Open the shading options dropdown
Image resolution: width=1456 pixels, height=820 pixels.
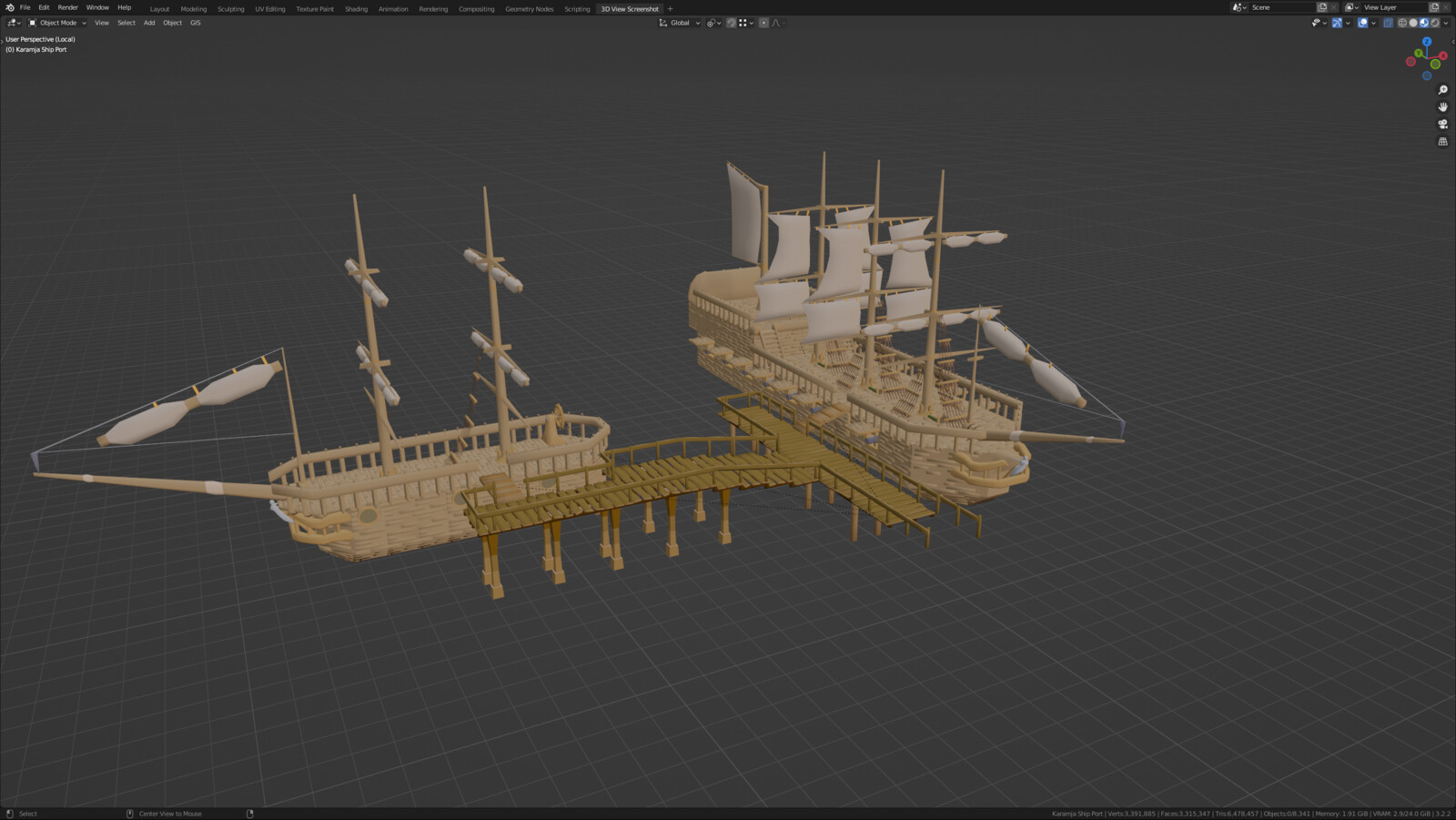(1446, 23)
